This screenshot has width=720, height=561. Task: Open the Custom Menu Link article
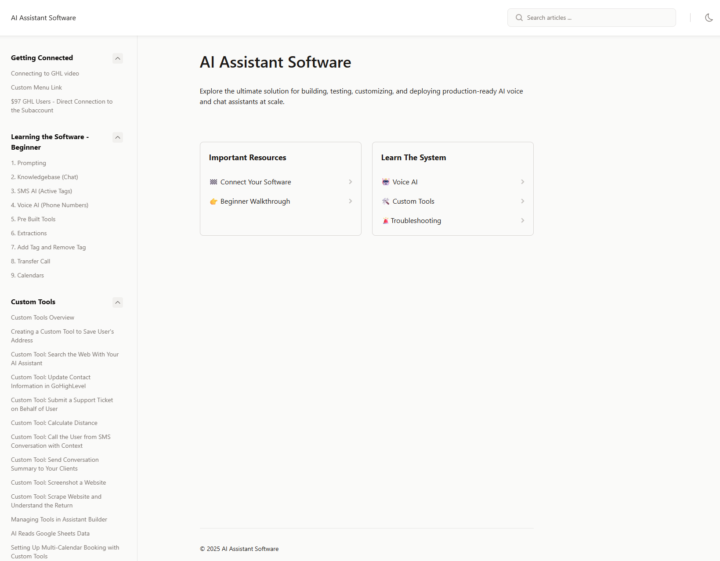tap(36, 87)
